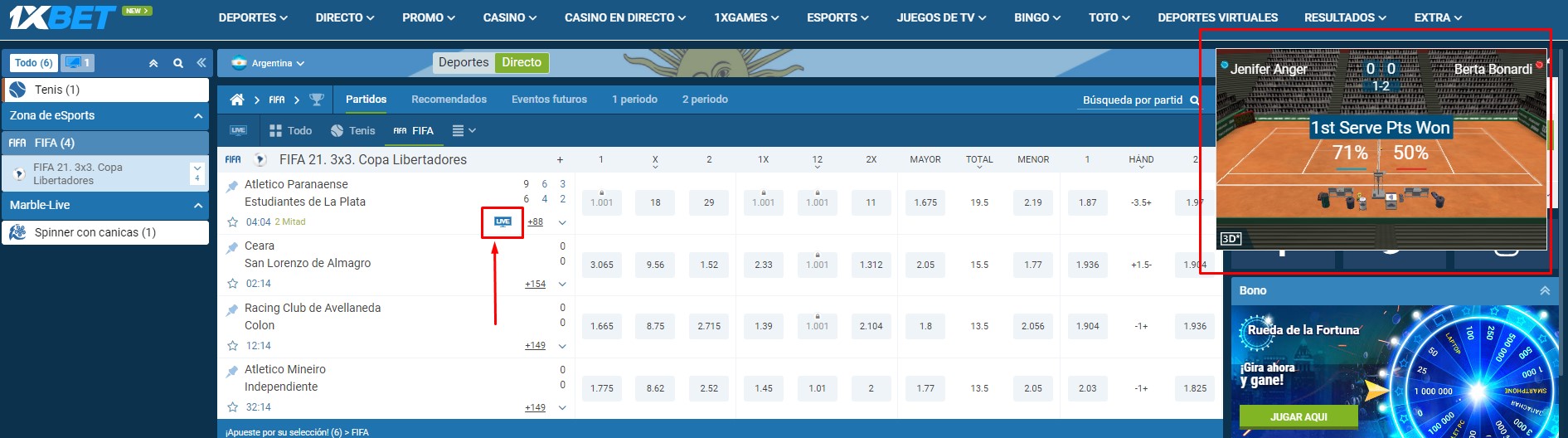1568x438 pixels.
Task: Switch to Deportes mode
Action: [x=464, y=62]
